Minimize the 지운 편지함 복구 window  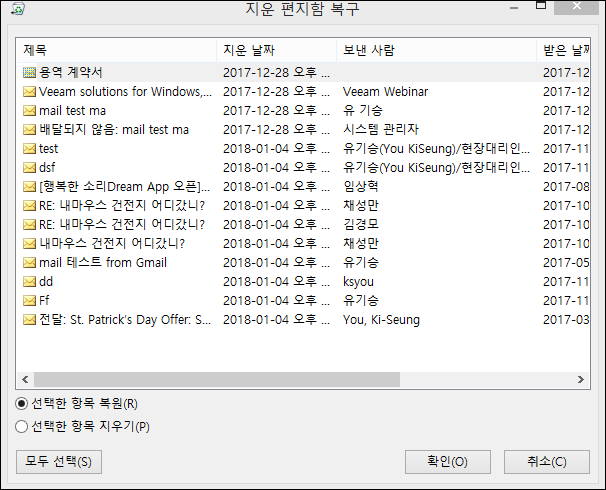tap(514, 8)
